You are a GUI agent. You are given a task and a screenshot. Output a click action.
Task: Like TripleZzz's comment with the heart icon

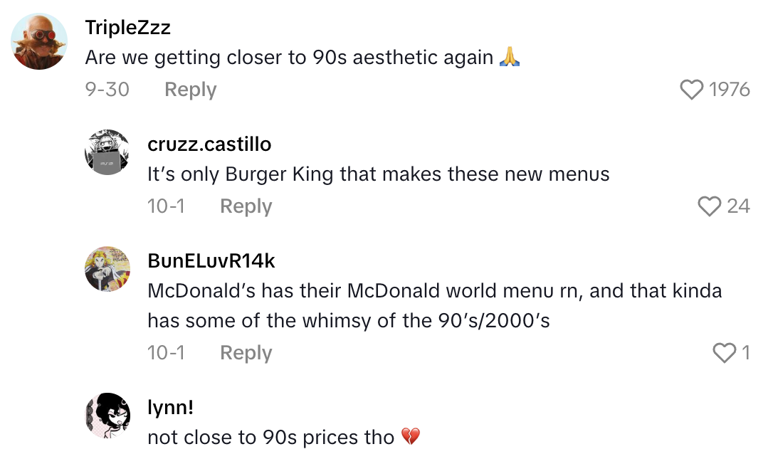pos(691,90)
